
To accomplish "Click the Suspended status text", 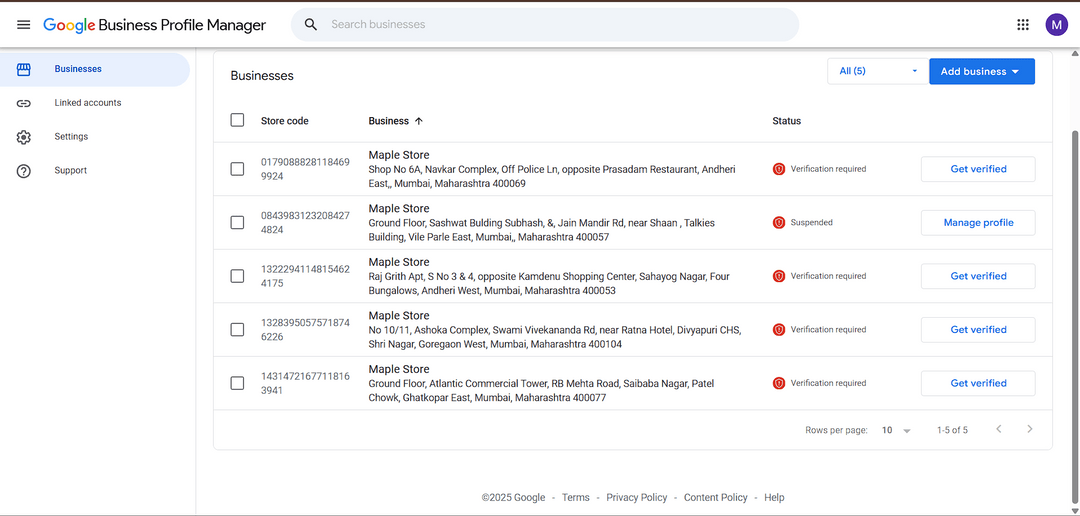I will tap(811, 223).
